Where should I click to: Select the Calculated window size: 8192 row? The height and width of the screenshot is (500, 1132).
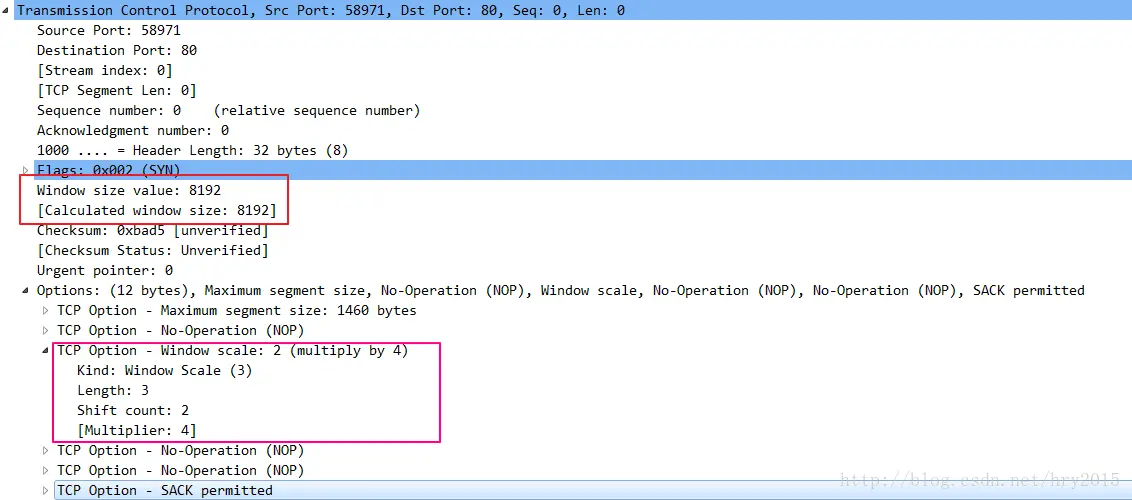click(x=157, y=211)
